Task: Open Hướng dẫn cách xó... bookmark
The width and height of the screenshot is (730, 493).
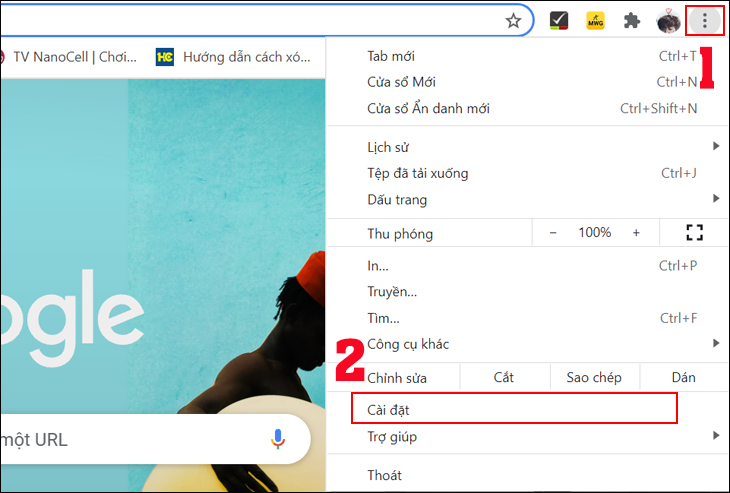Action: (233, 57)
